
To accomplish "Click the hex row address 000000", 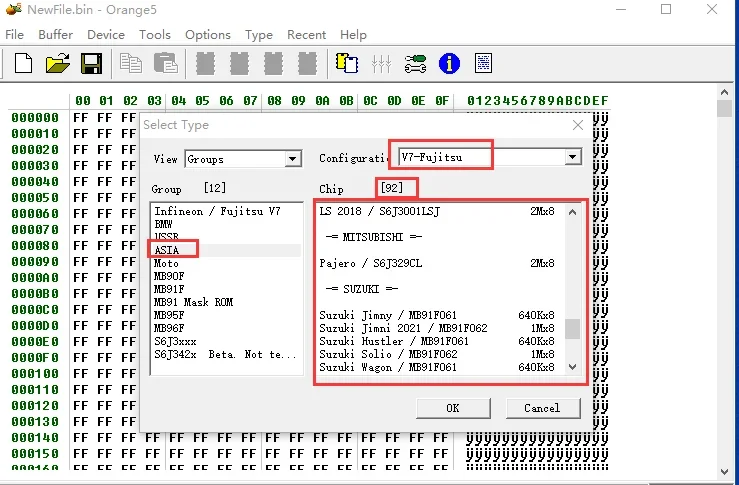I will tap(35, 117).
